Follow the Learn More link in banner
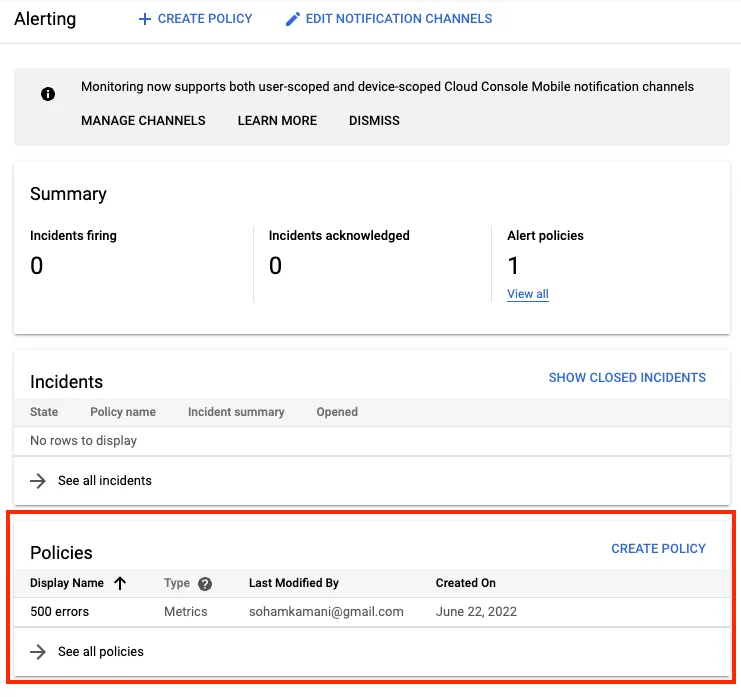This screenshot has width=741, height=697. click(277, 121)
